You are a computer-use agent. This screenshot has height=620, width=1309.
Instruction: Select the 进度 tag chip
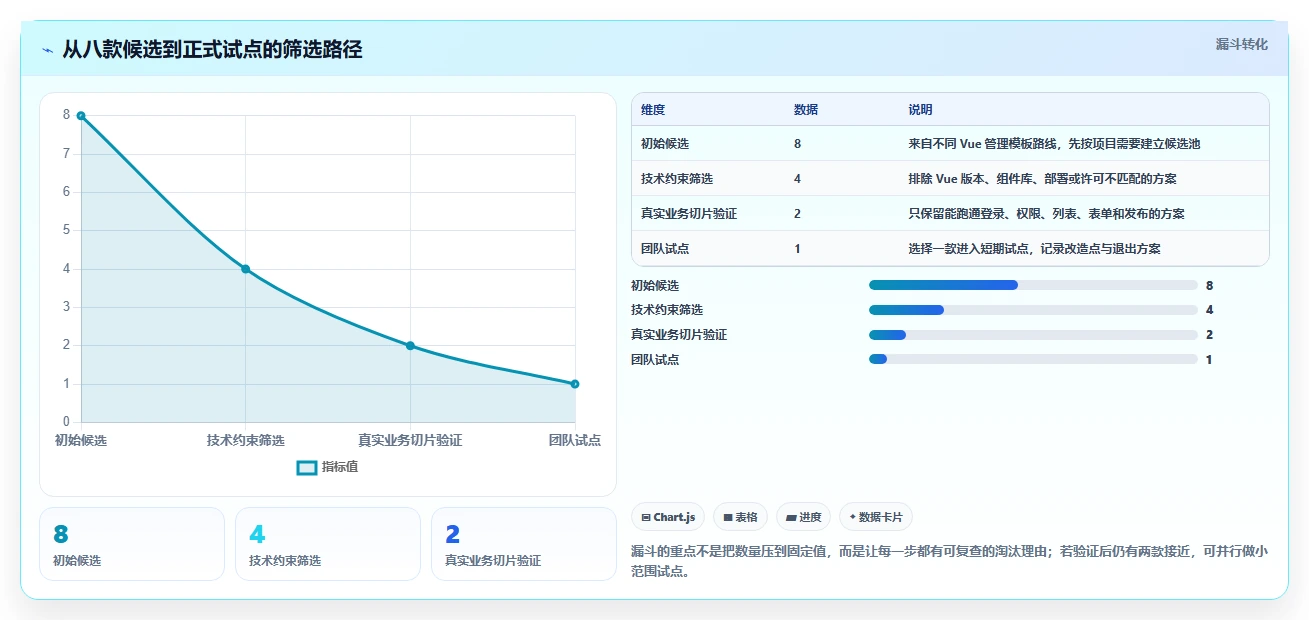[x=804, y=517]
